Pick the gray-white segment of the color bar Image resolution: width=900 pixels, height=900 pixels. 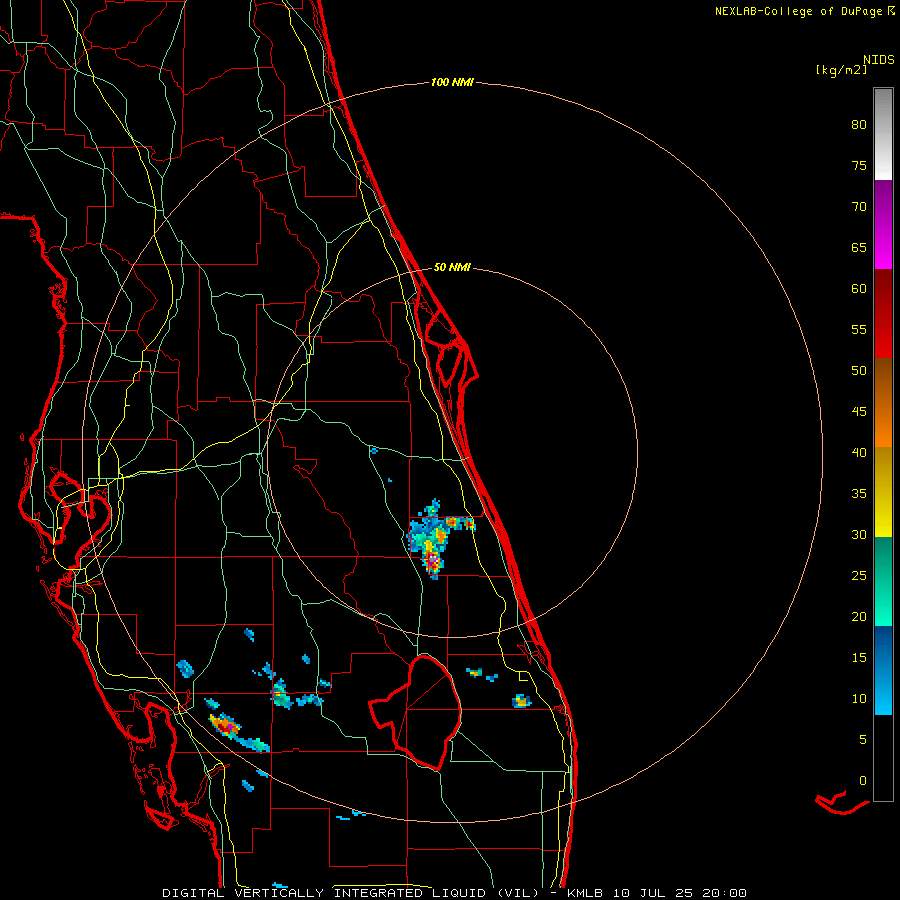[883, 134]
